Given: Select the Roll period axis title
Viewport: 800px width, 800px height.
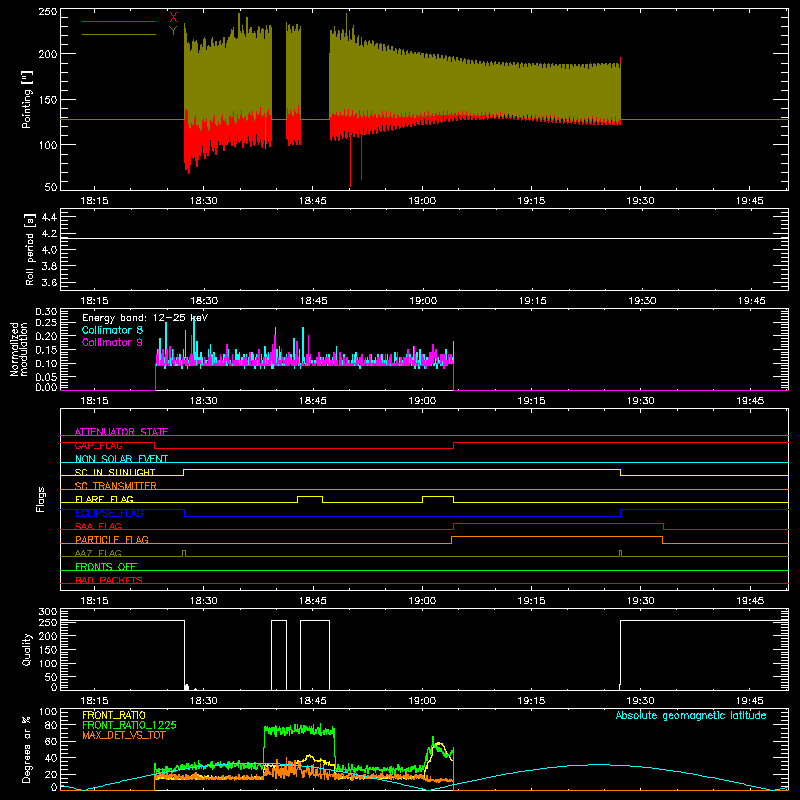Looking at the screenshot, I should click(30, 249).
